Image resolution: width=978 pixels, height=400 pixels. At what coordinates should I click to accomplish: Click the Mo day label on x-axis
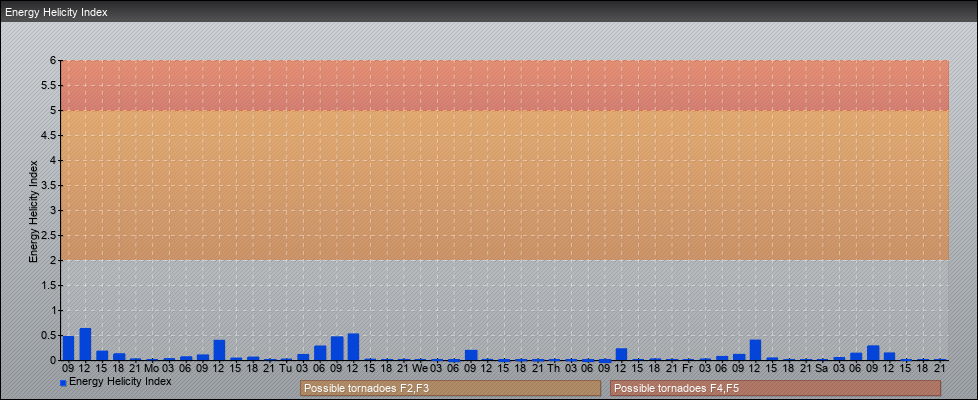coord(152,368)
